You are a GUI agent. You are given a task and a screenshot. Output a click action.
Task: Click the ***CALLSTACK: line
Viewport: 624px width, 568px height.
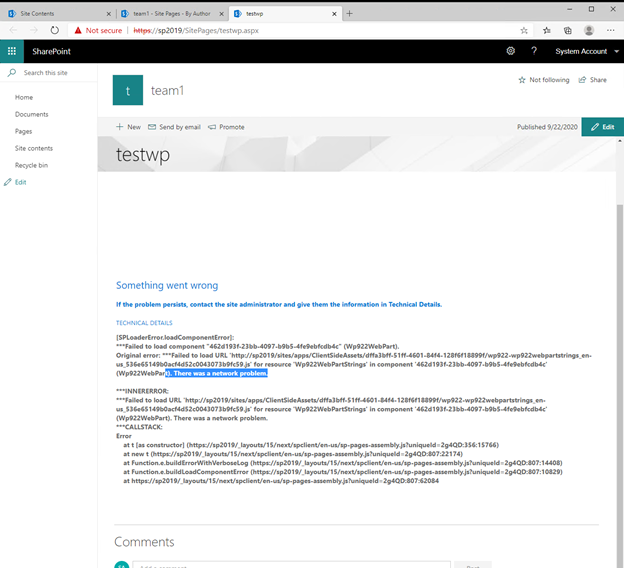(x=139, y=427)
